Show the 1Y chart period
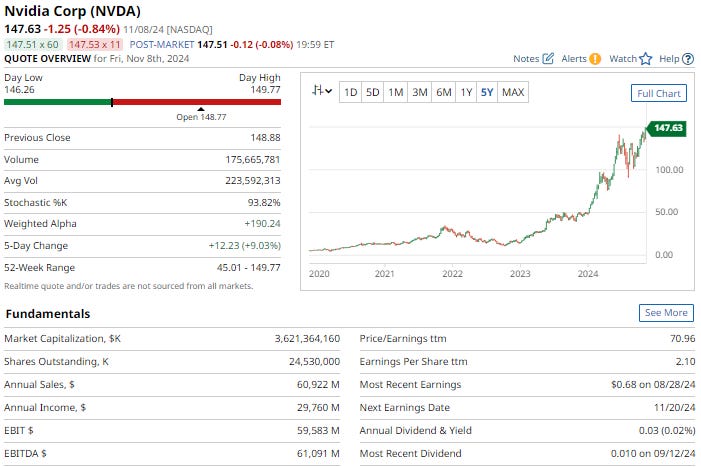Screen dimensions: 701x467 pyautogui.click(x=466, y=93)
